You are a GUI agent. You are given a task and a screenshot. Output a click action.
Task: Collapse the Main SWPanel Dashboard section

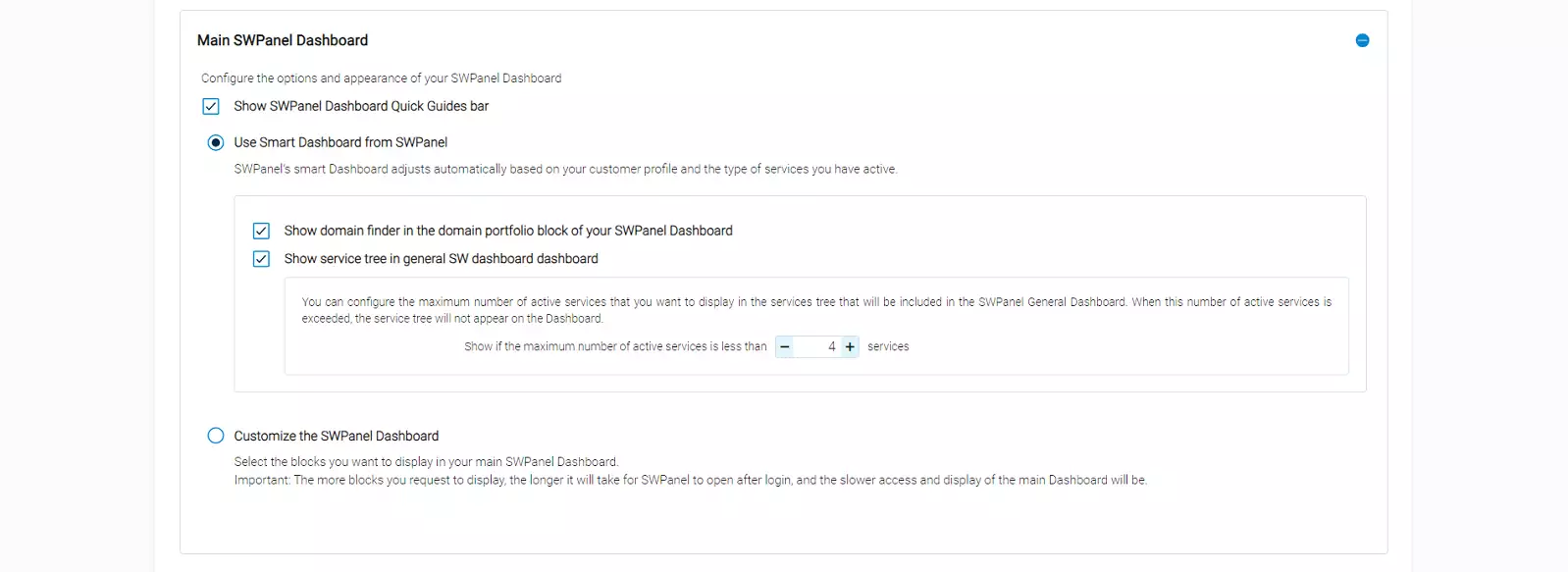pos(1362,40)
